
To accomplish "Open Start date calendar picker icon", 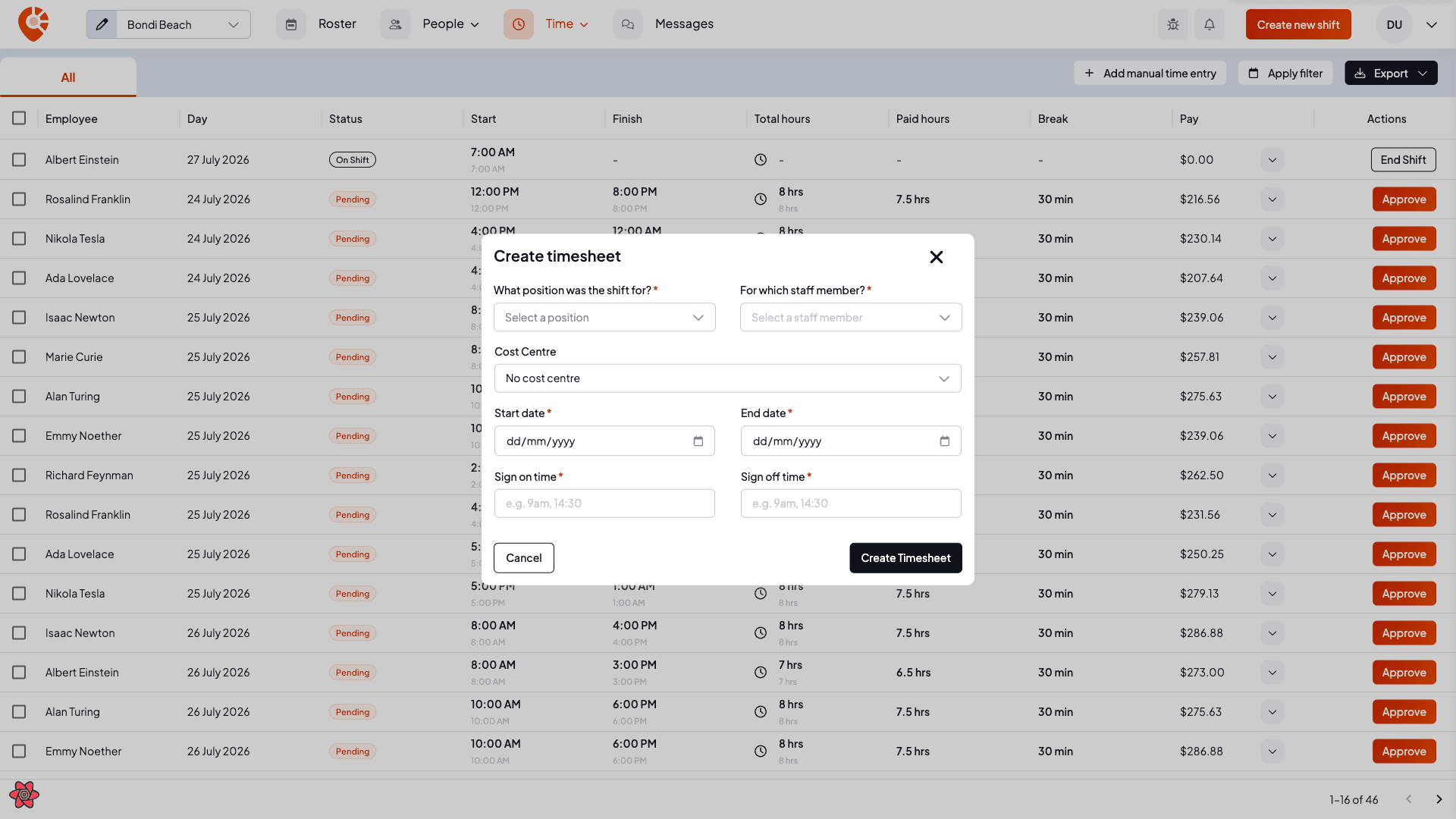I will pos(698,441).
